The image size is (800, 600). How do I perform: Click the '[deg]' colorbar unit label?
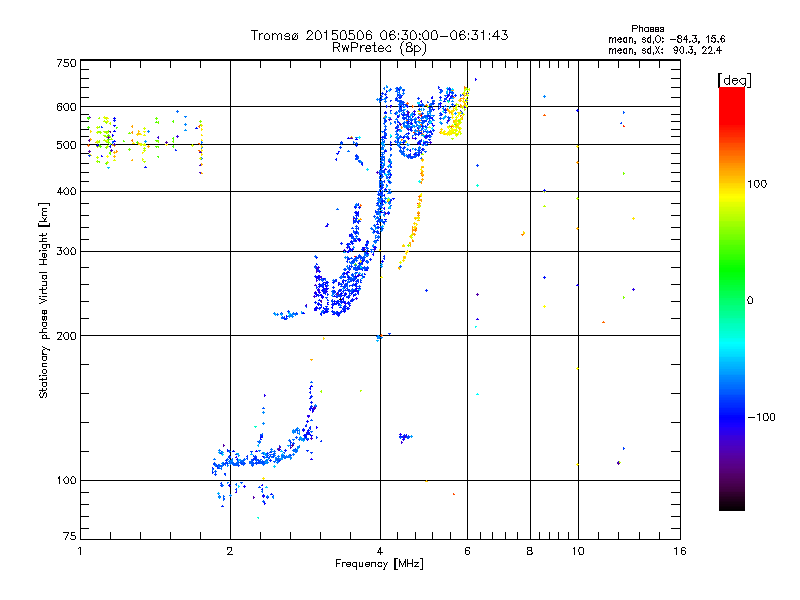734,80
